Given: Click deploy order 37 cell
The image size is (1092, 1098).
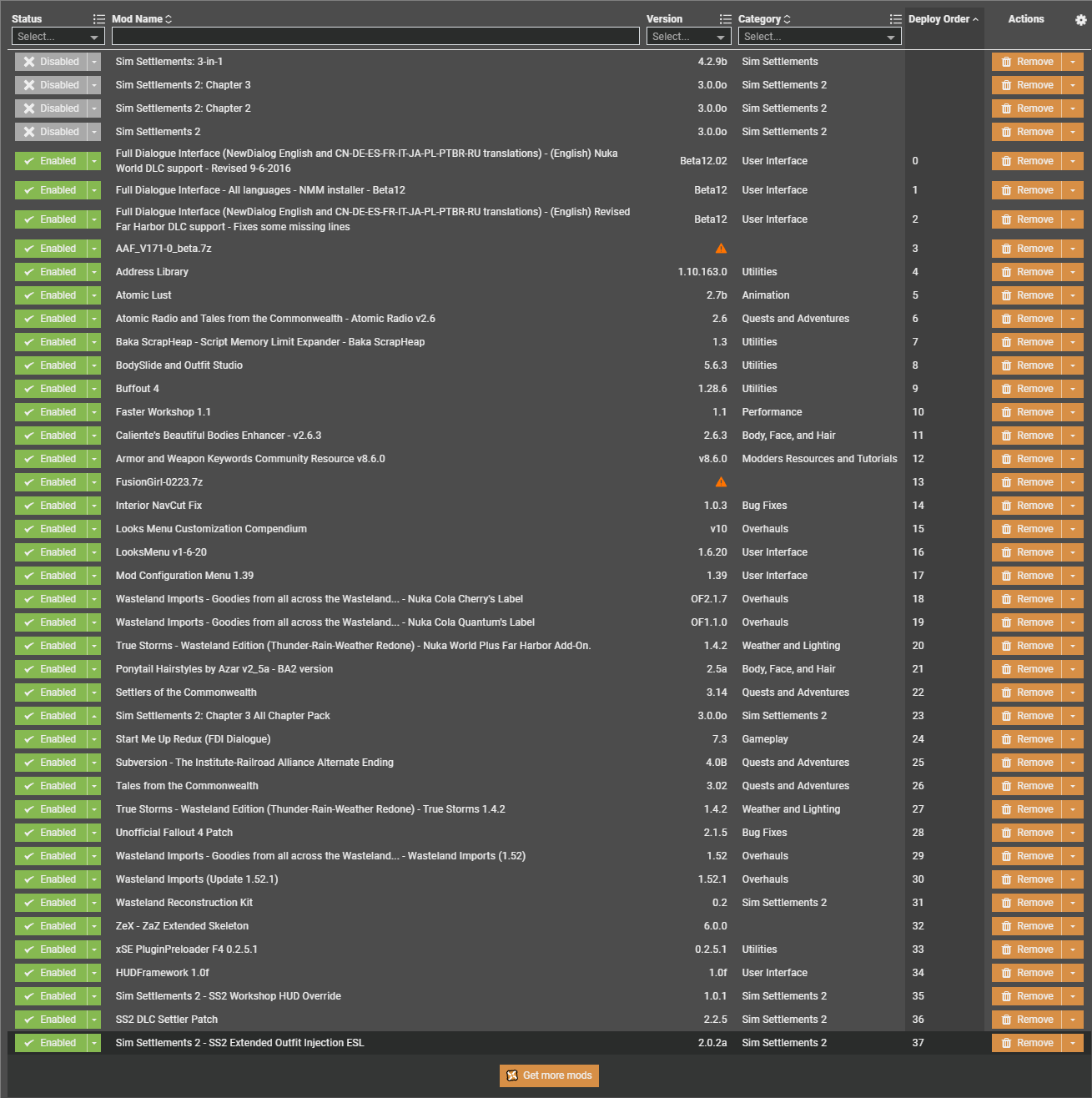Looking at the screenshot, I should coord(918,1043).
